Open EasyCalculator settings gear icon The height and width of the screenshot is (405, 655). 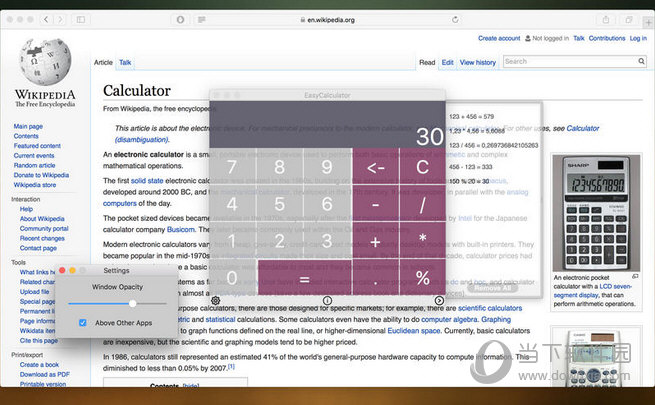pyautogui.click(x=216, y=300)
